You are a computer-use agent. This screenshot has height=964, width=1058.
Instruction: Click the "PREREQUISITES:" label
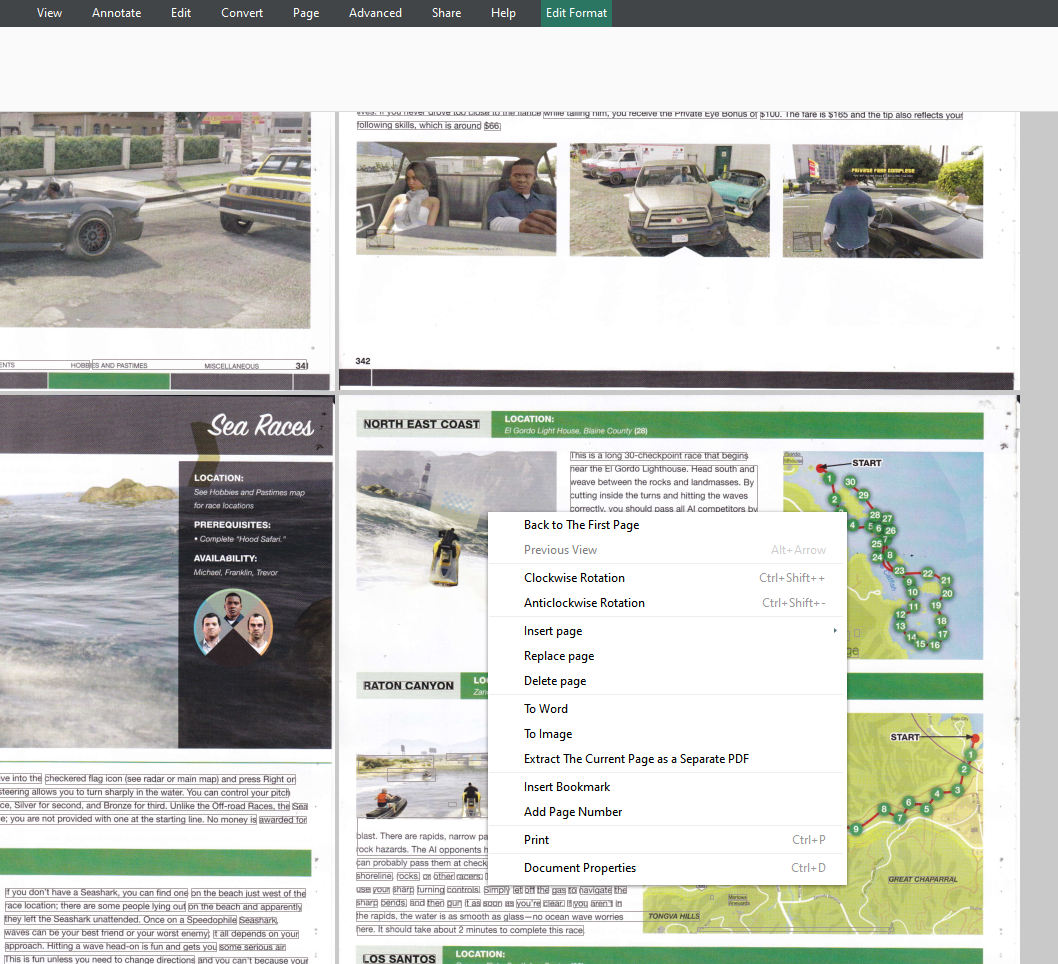(x=232, y=525)
